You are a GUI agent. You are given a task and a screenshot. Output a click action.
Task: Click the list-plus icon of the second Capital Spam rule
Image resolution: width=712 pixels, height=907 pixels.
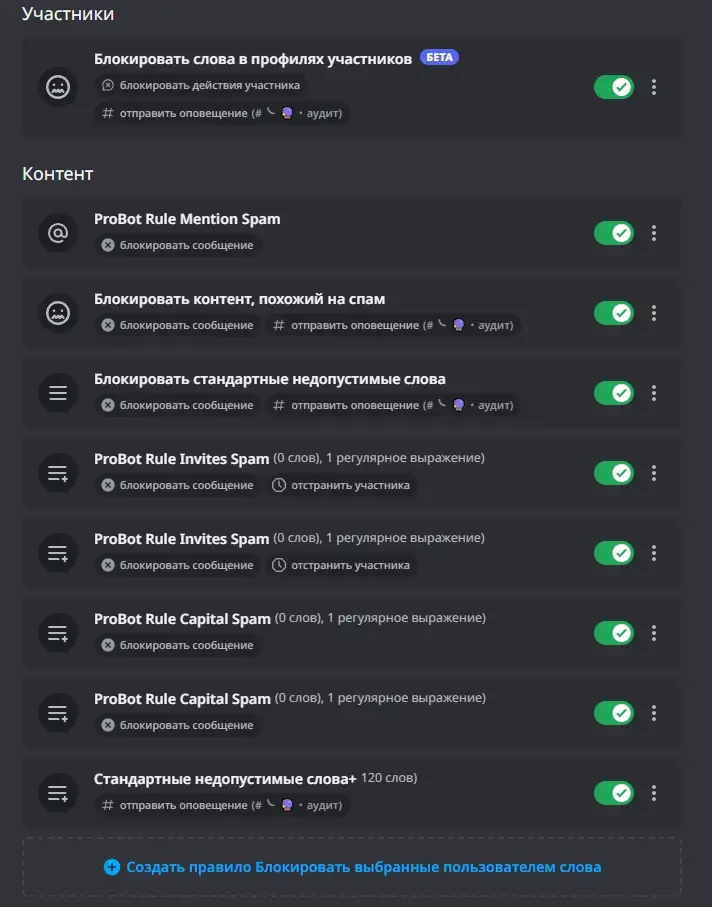pos(58,713)
